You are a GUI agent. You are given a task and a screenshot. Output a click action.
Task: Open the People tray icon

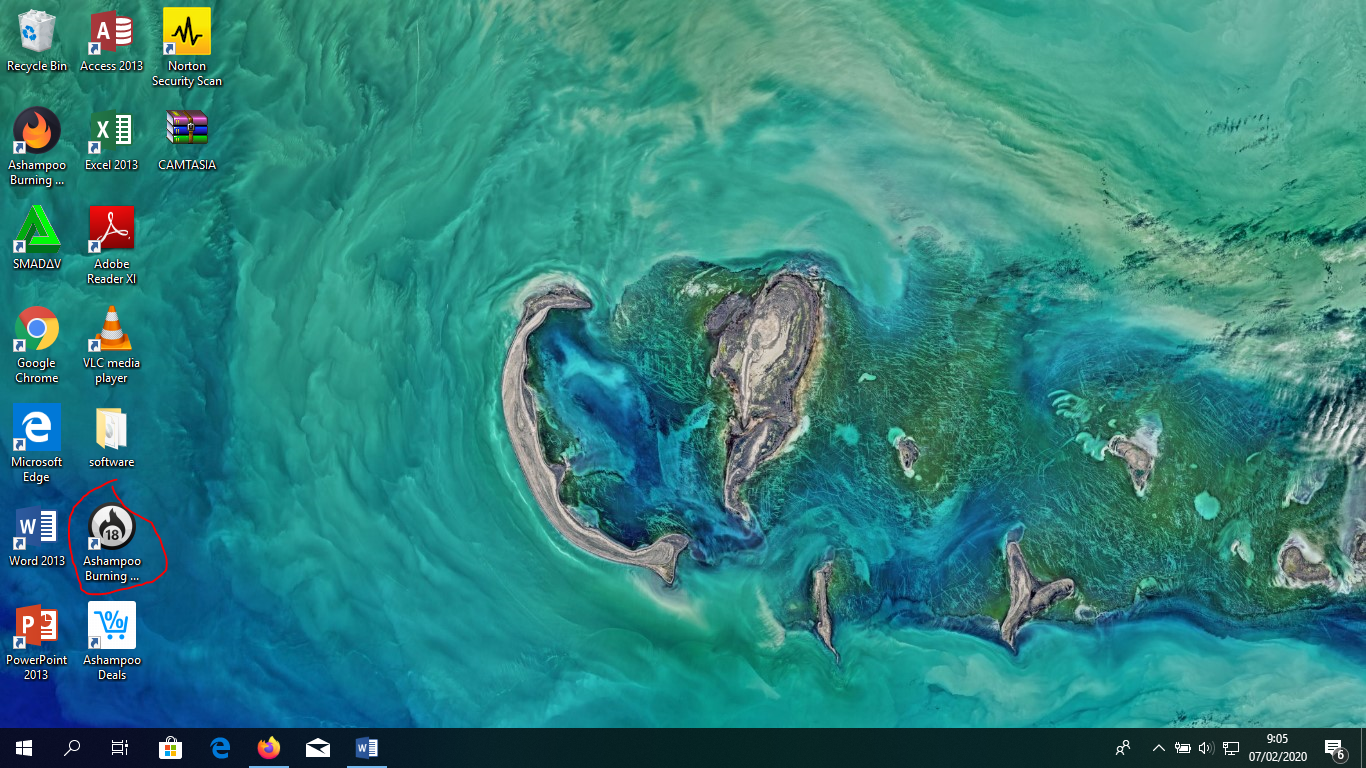(1124, 748)
